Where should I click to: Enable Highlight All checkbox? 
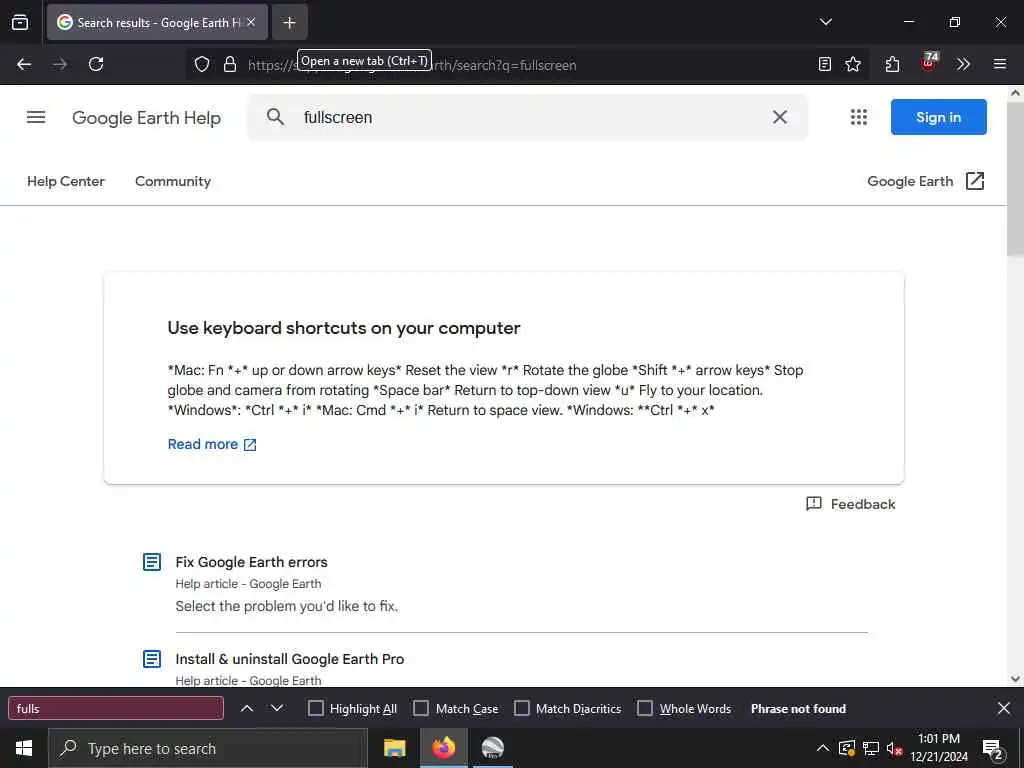[315, 709]
